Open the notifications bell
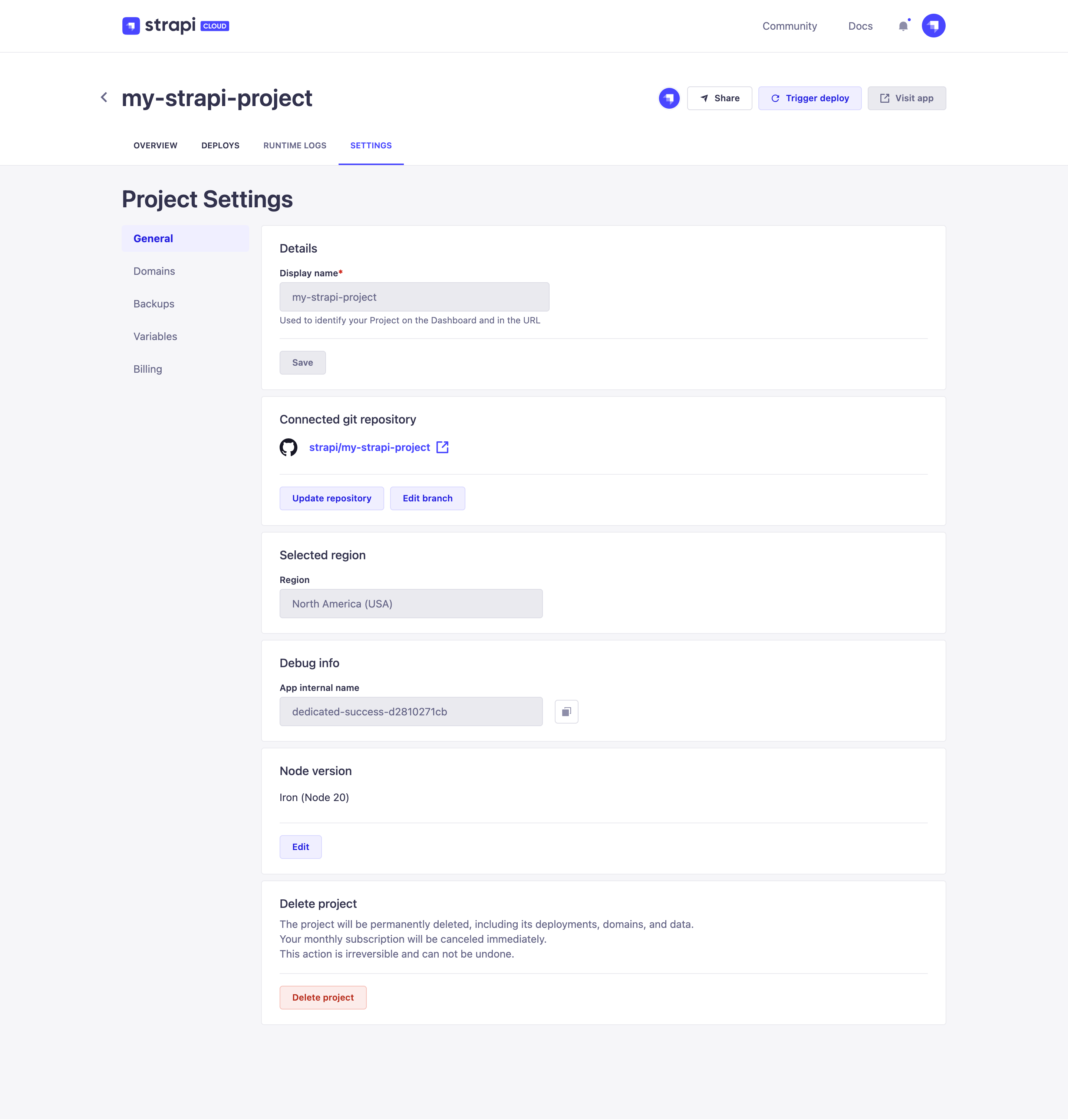Screen dimensions: 1068x1120 coord(903,26)
